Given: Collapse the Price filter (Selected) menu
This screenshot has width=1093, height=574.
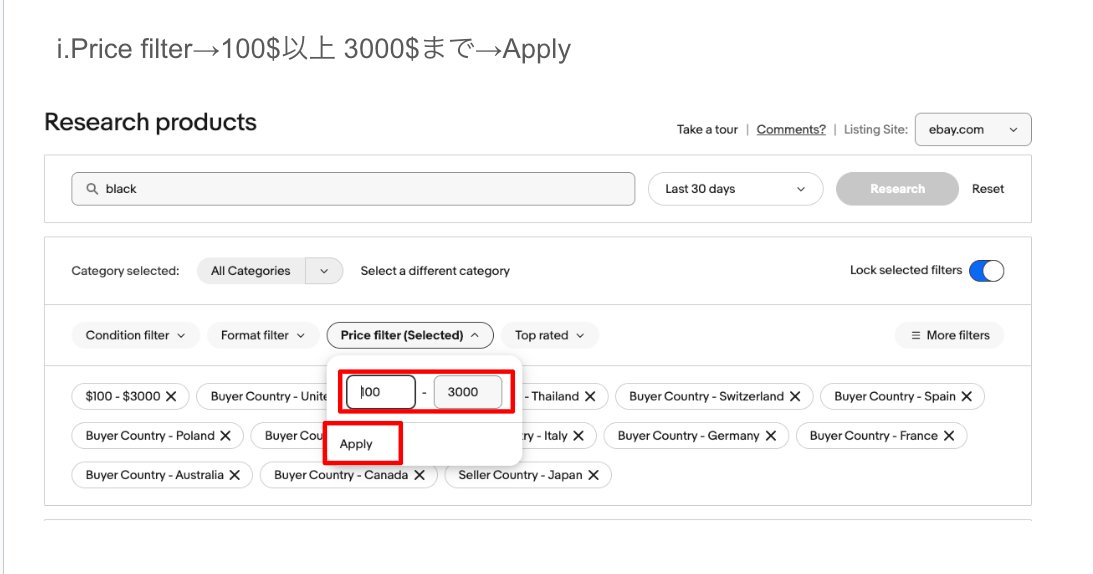Looking at the screenshot, I should [409, 336].
